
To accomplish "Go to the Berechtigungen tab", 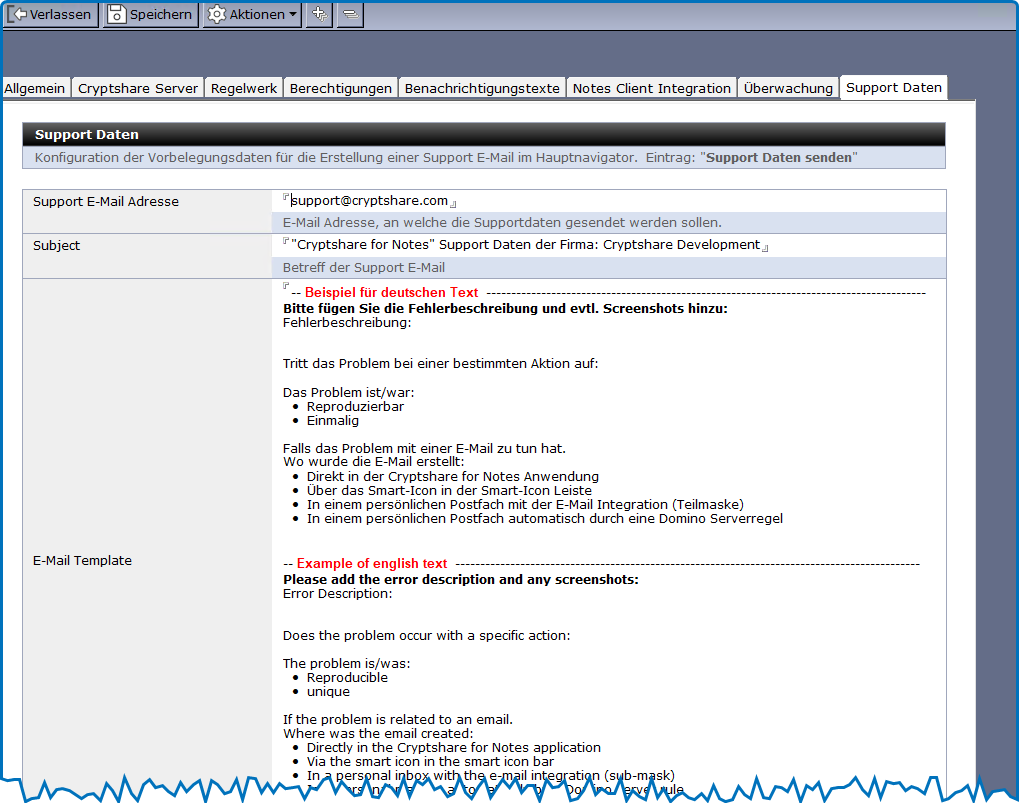I will click(x=340, y=88).
